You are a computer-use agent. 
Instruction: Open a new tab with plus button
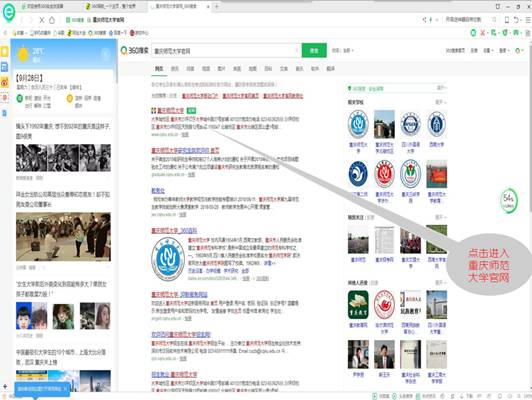216,6
